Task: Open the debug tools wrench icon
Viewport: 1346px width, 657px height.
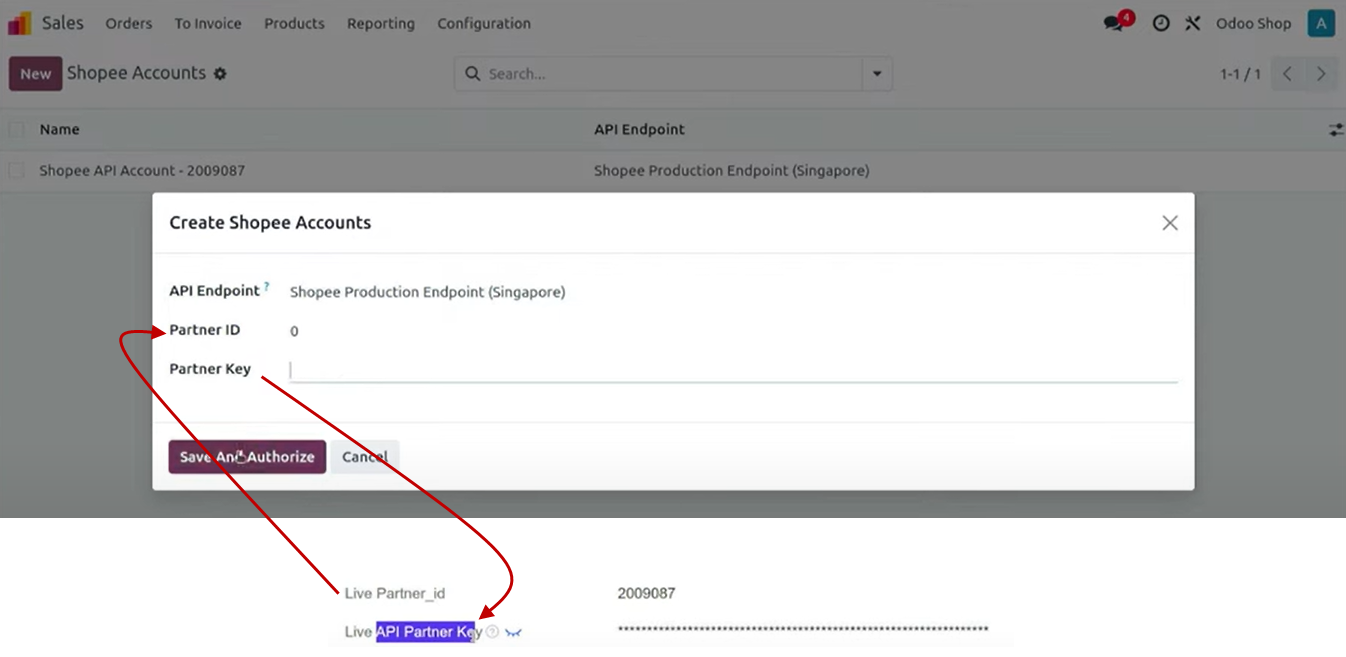Action: pos(1192,23)
